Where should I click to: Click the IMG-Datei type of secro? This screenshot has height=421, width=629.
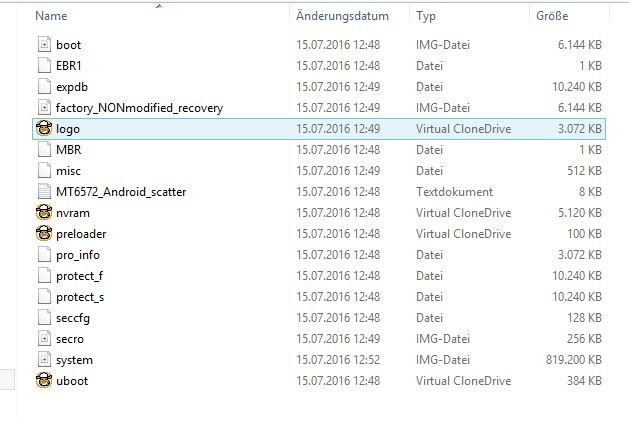(443, 339)
